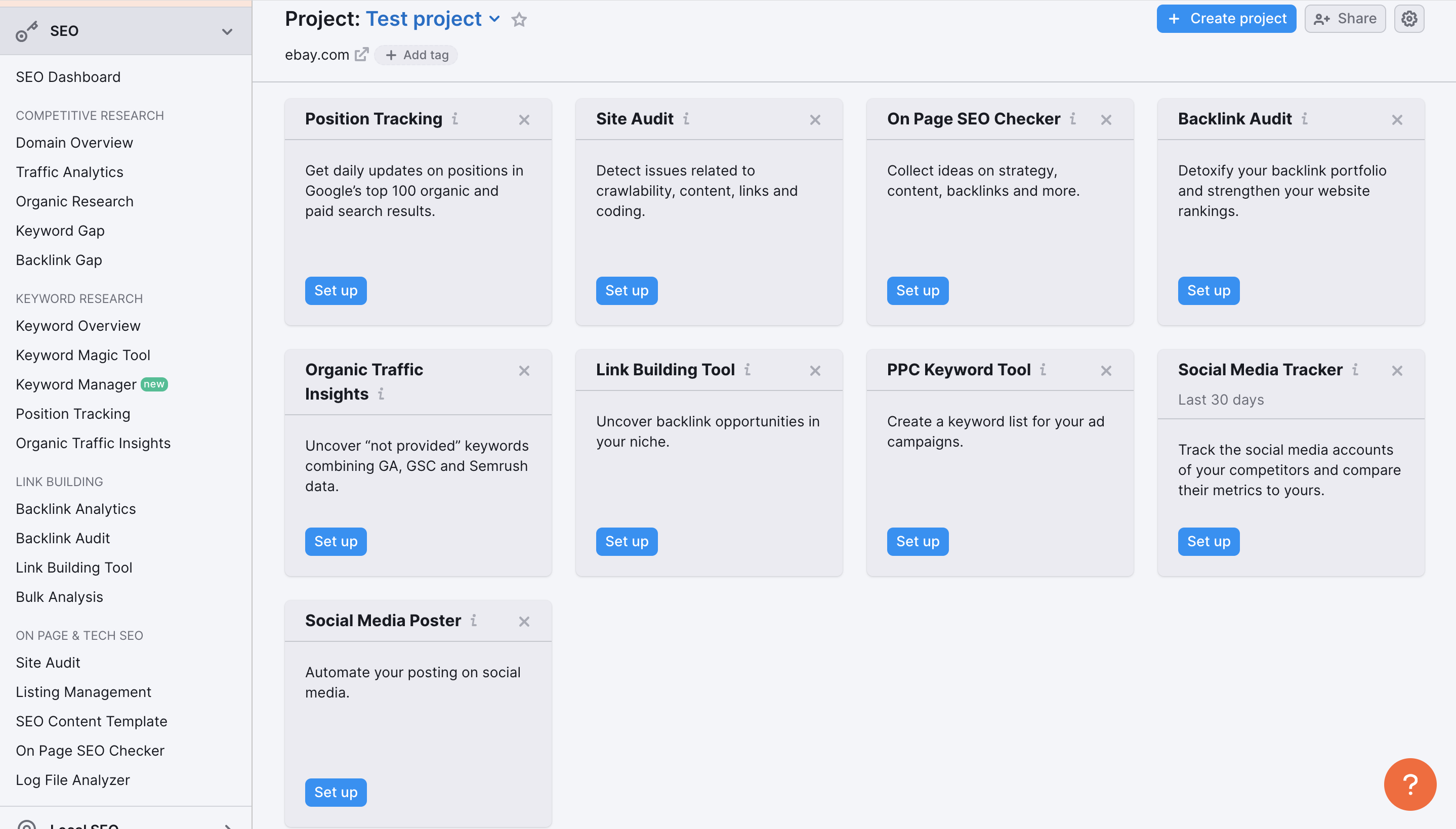Click the PPC Keyword Tool icon
This screenshot has width=1456, height=829.
[x=1044, y=370]
